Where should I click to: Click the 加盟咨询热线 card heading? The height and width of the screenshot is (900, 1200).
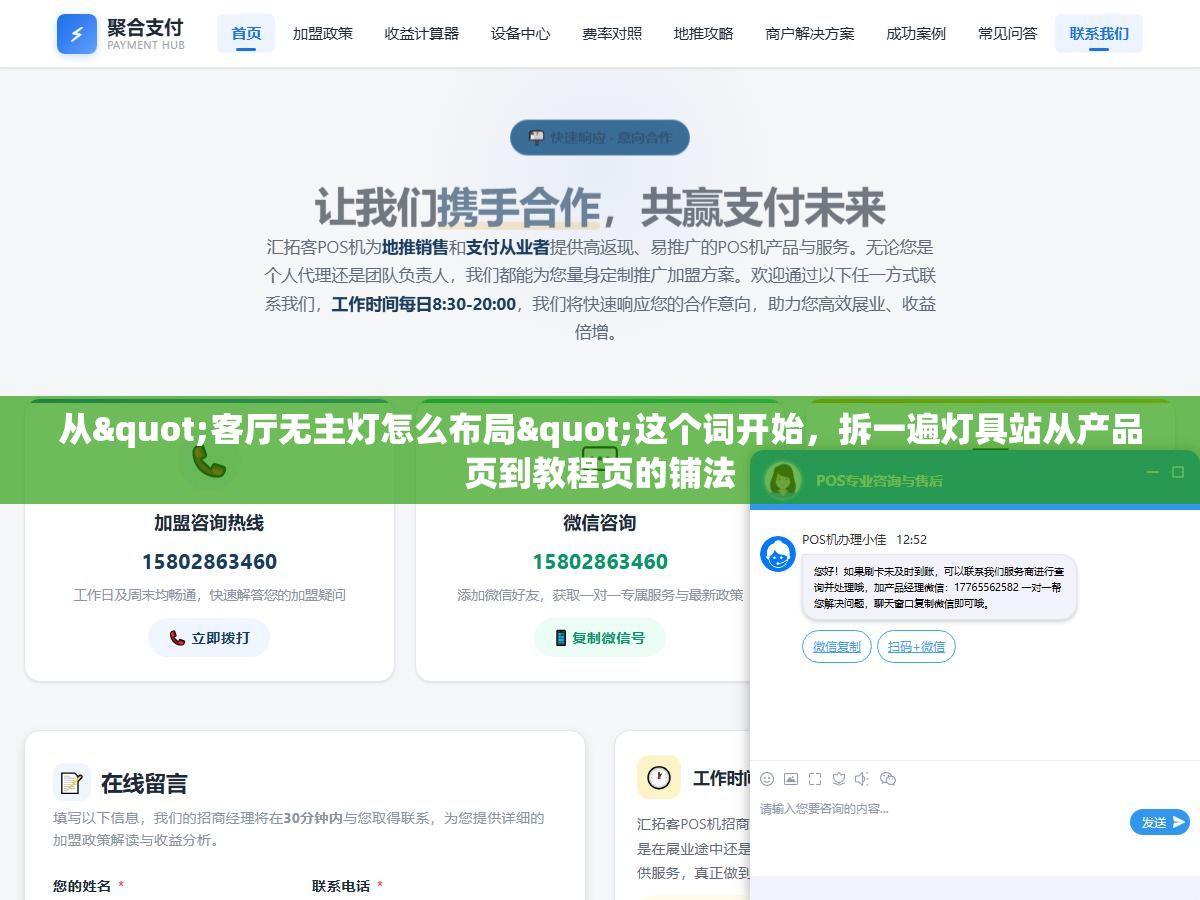[x=209, y=523]
